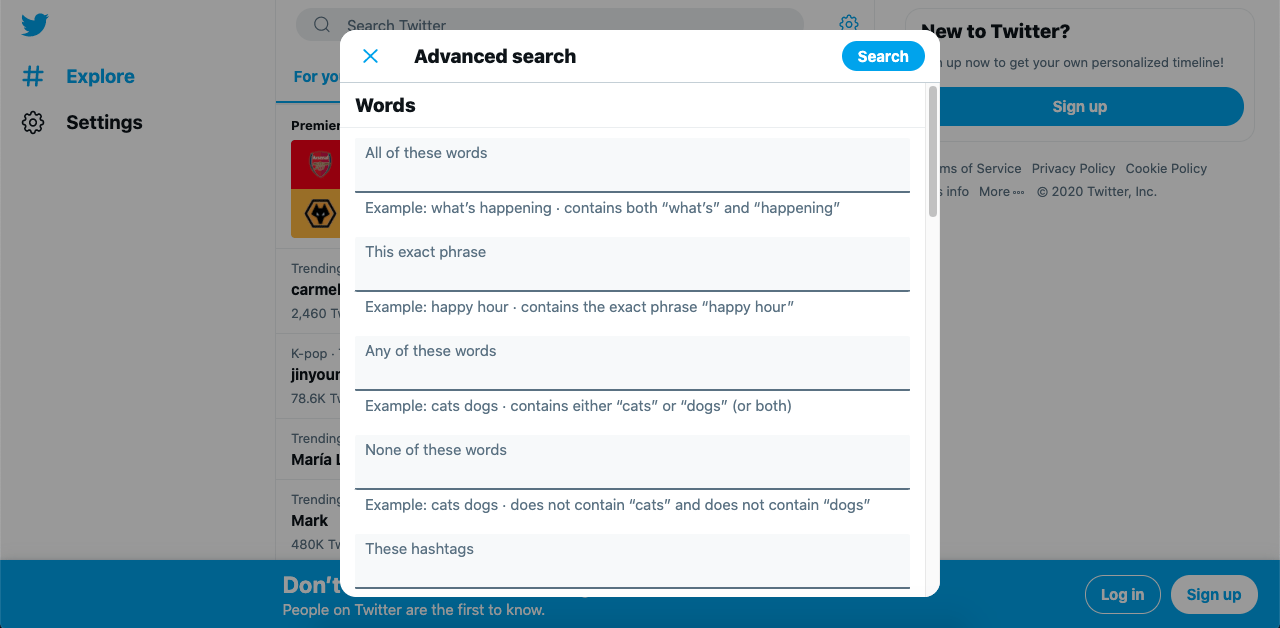This screenshot has width=1280, height=628.
Task: Open search settings gear beside search bar
Action: tap(849, 24)
